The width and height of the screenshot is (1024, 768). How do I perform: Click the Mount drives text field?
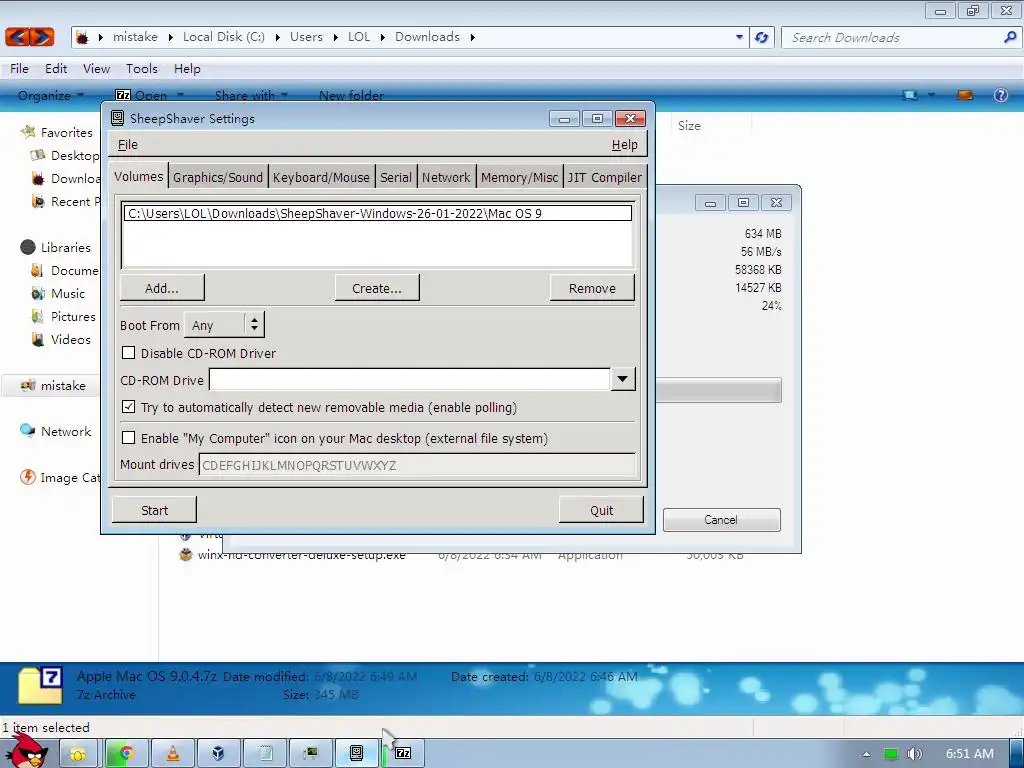point(417,465)
